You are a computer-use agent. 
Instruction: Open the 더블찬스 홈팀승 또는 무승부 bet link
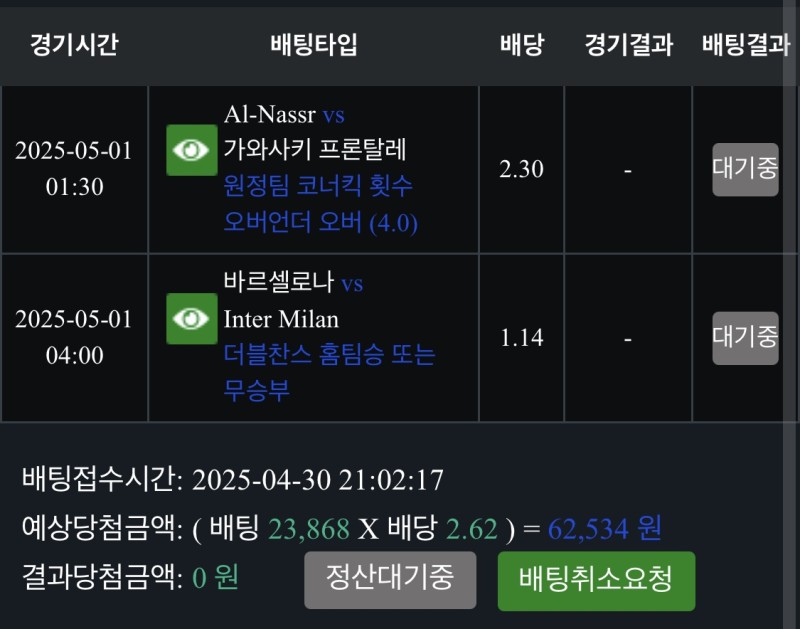point(329,371)
